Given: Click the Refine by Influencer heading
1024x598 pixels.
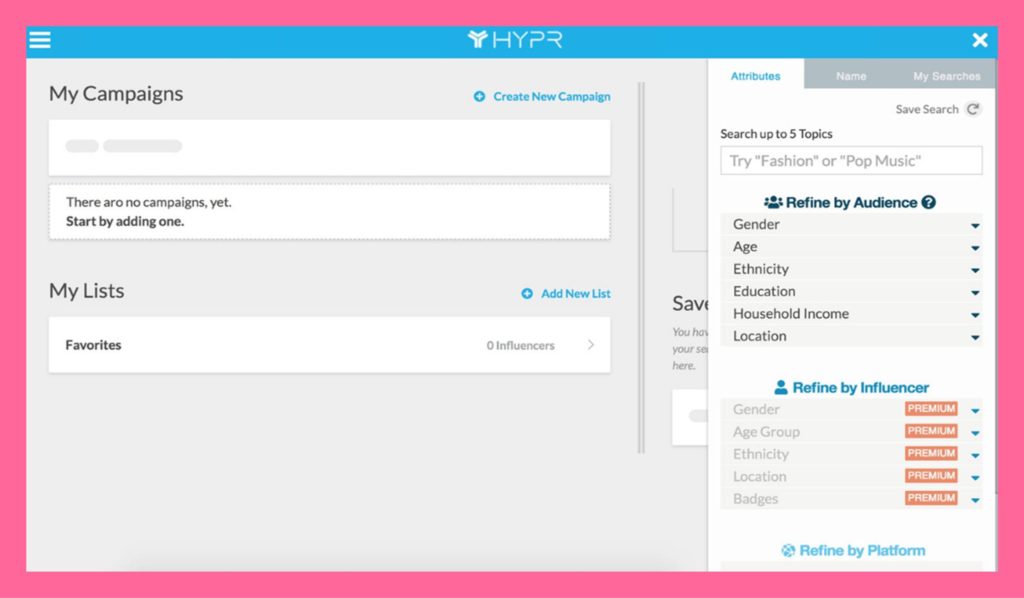Looking at the screenshot, I should point(860,388).
